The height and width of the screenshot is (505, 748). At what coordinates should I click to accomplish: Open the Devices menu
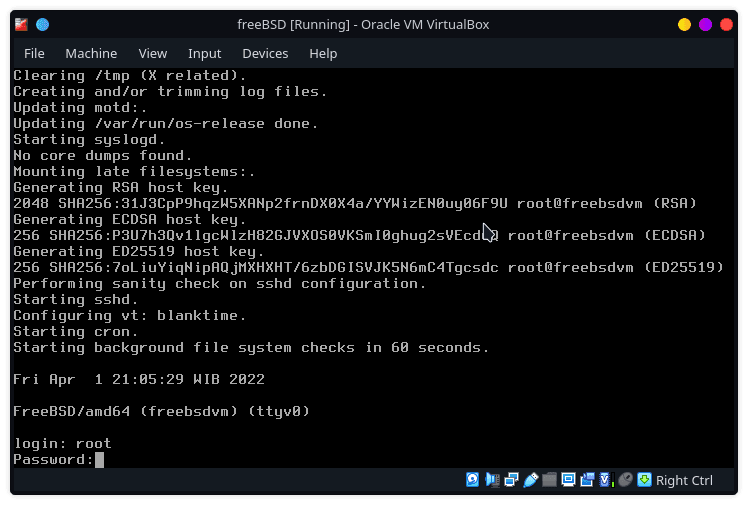265,53
